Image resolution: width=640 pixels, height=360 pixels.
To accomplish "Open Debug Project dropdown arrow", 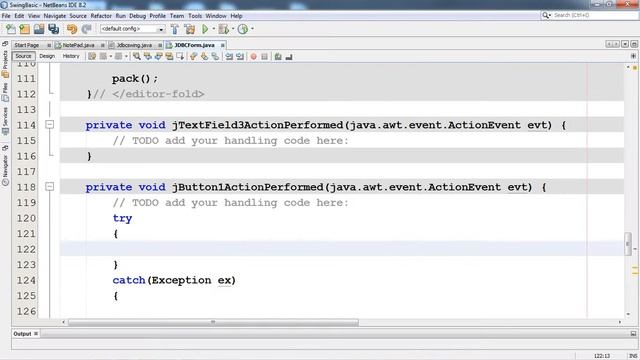I will [x=233, y=29].
